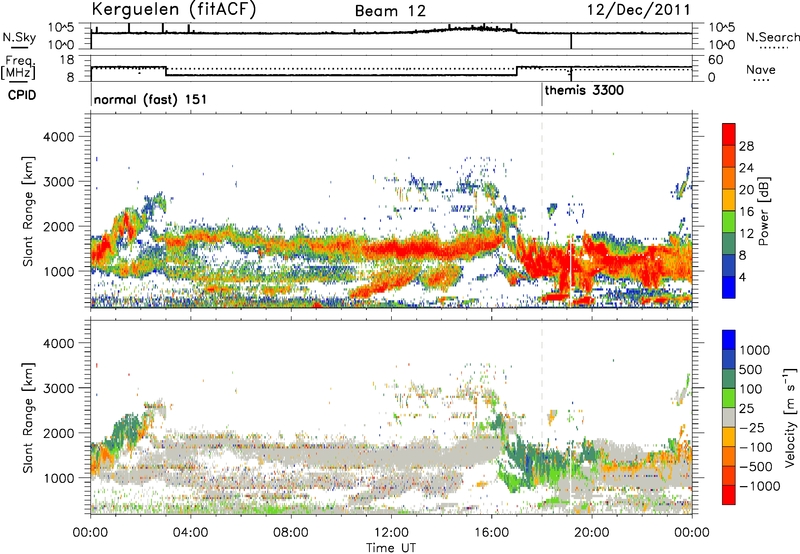Click the velocity colorbar "-1000" label
The width and height of the screenshot is (800, 554).
(x=759, y=486)
